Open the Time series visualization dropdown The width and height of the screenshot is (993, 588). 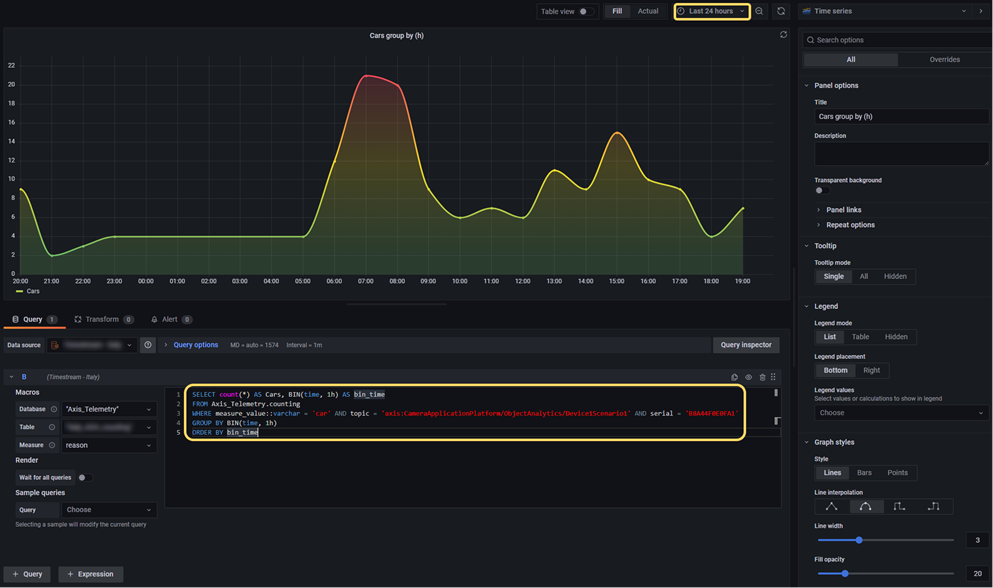[x=885, y=11]
